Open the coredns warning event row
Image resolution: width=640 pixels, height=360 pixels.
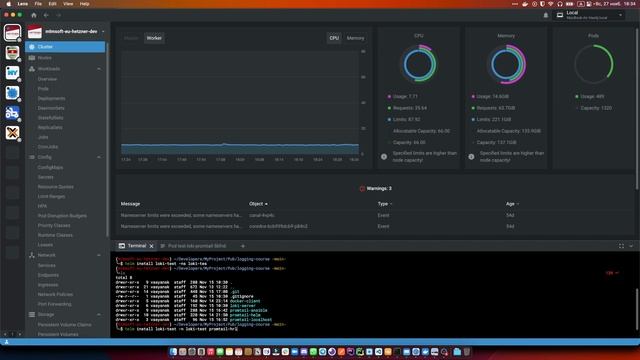376,226
